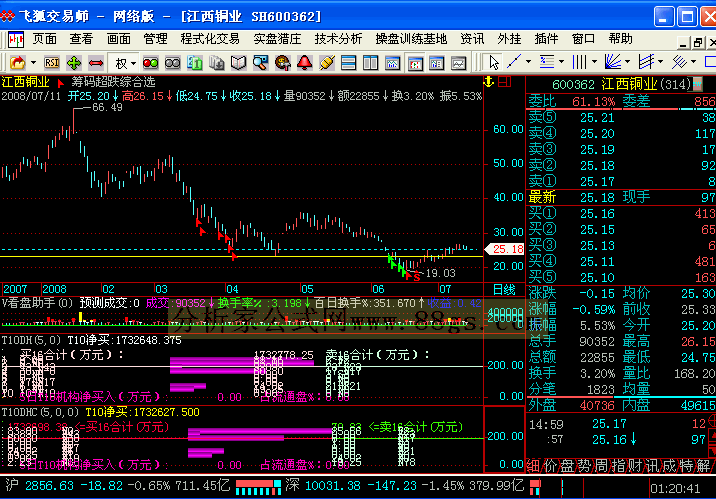Select the trend line drawing tool
Screen dimensions: 716x499
tap(515, 61)
